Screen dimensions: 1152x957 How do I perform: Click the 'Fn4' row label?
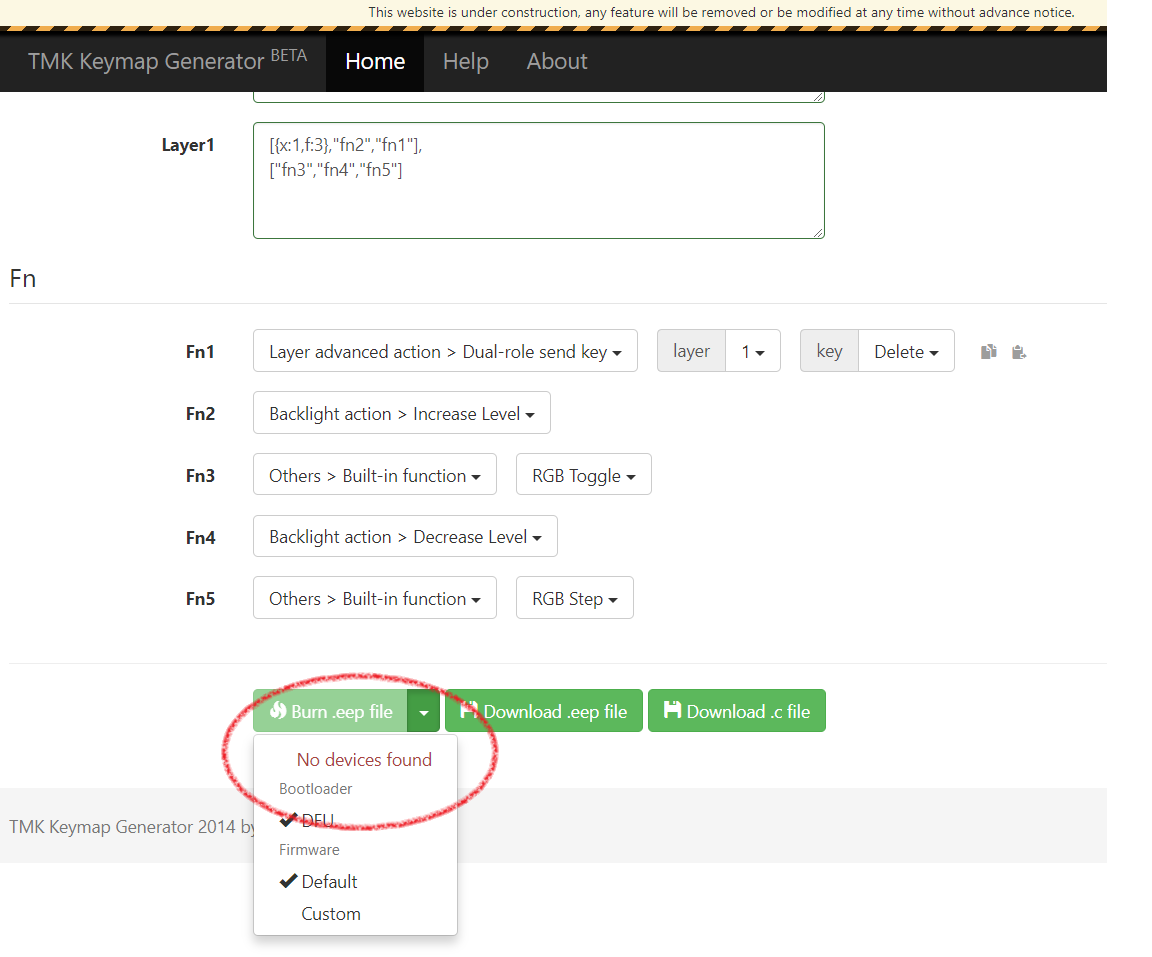pos(201,537)
